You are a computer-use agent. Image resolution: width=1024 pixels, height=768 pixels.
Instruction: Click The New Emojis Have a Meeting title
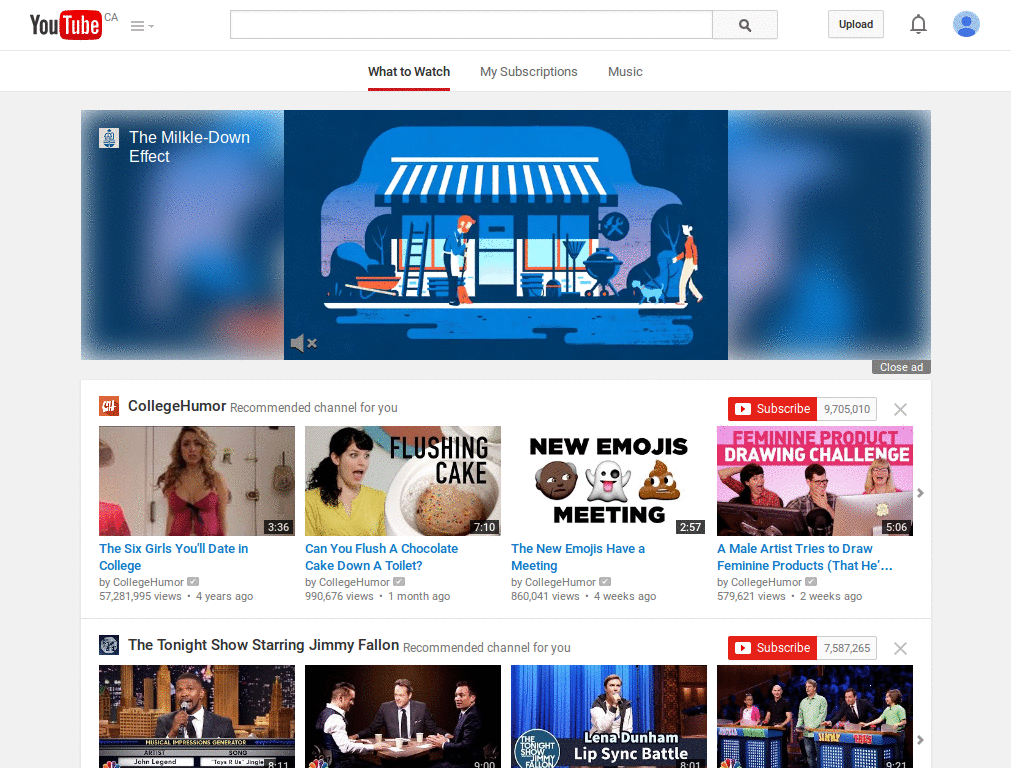pos(578,557)
